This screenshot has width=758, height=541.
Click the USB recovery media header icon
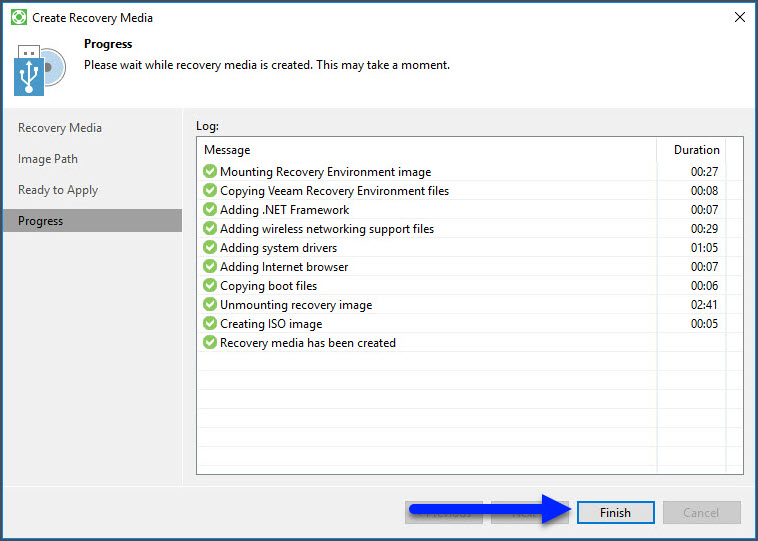point(40,71)
